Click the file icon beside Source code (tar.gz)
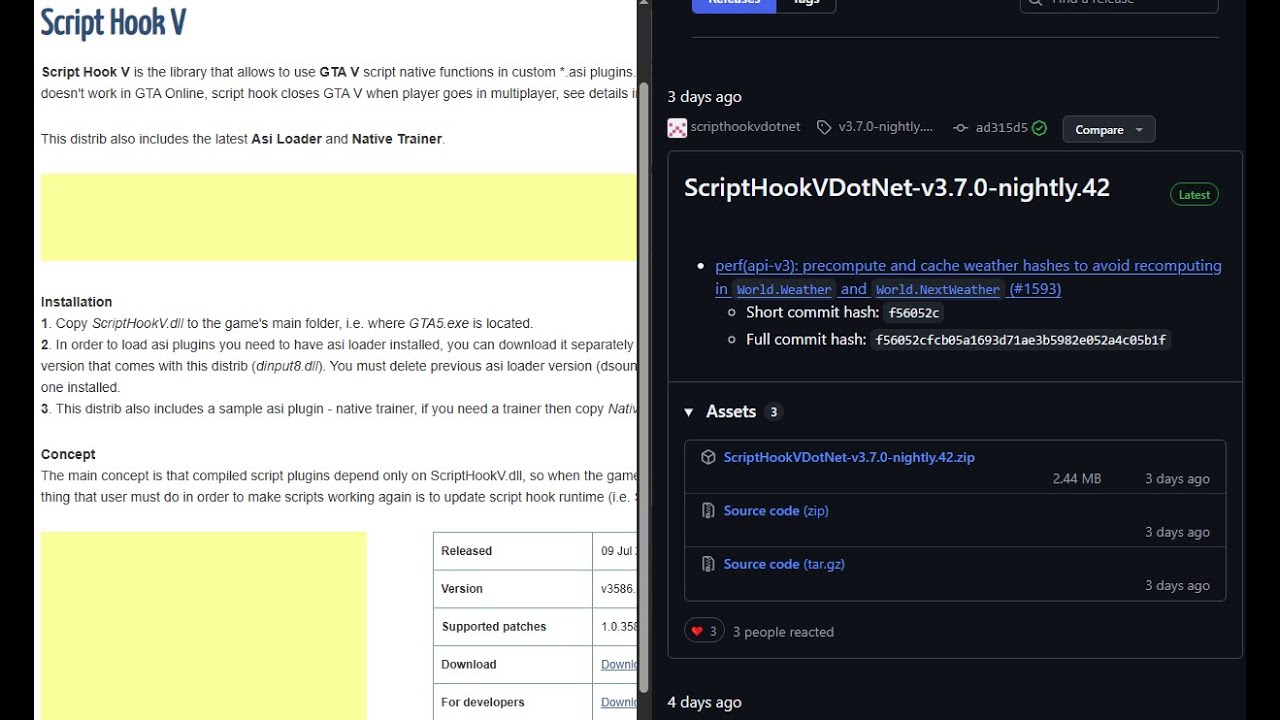 708,564
